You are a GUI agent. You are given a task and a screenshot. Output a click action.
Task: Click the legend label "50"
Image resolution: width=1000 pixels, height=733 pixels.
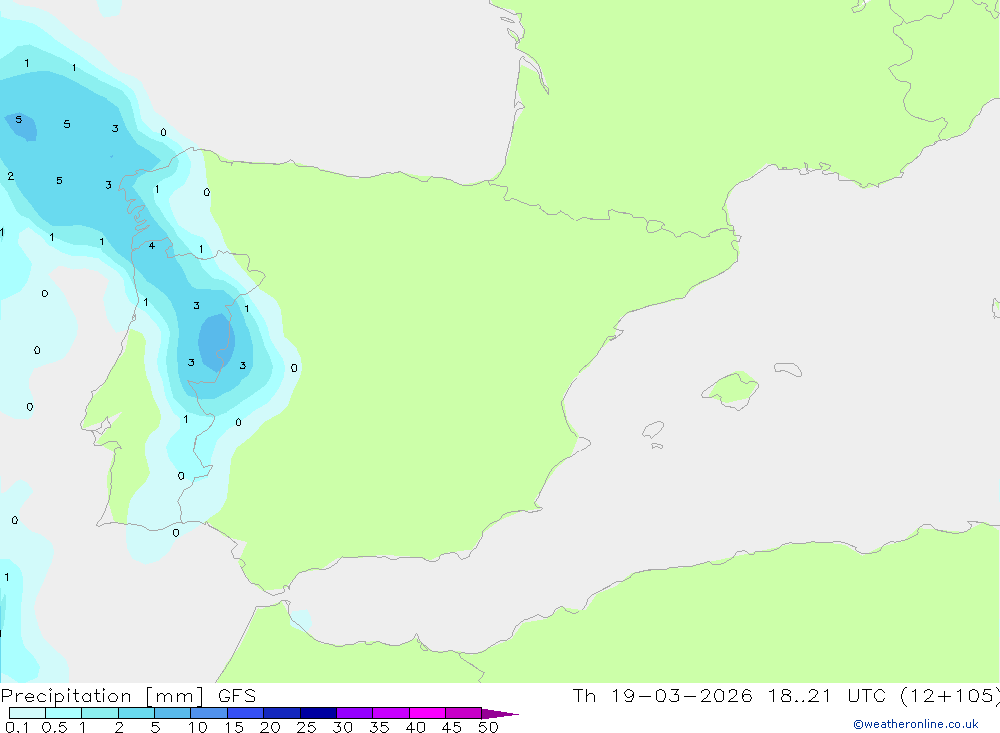[489, 727]
